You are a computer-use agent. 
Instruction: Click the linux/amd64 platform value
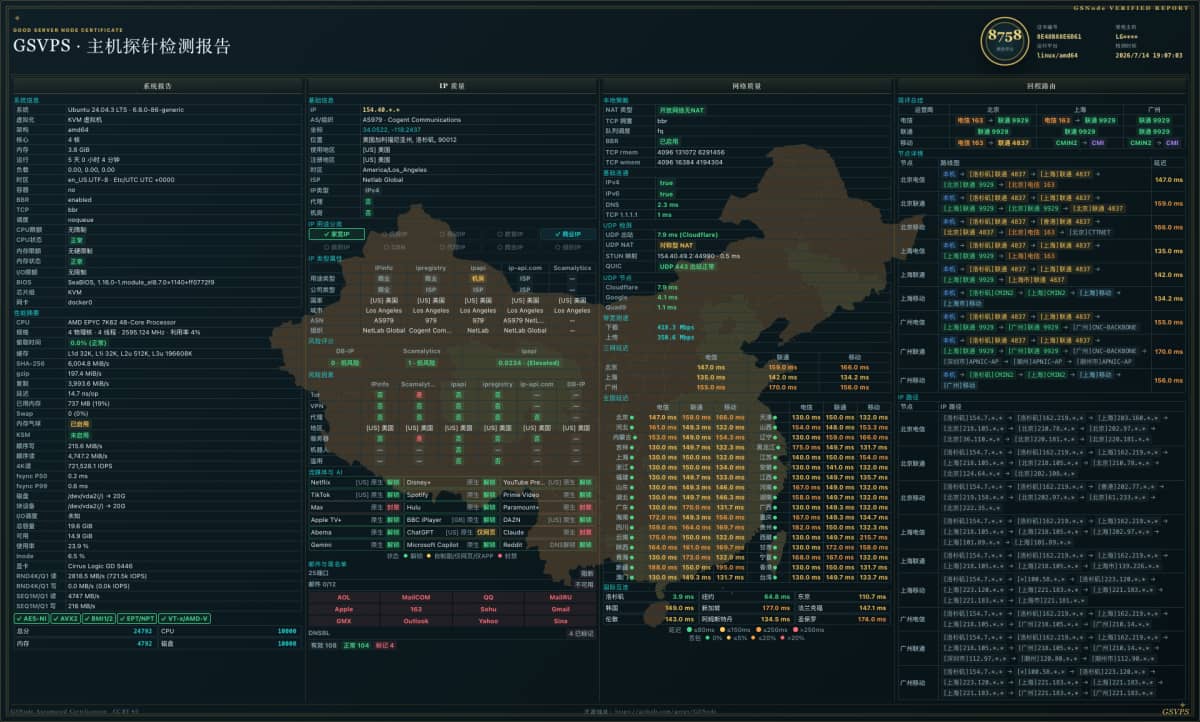tap(1057, 55)
